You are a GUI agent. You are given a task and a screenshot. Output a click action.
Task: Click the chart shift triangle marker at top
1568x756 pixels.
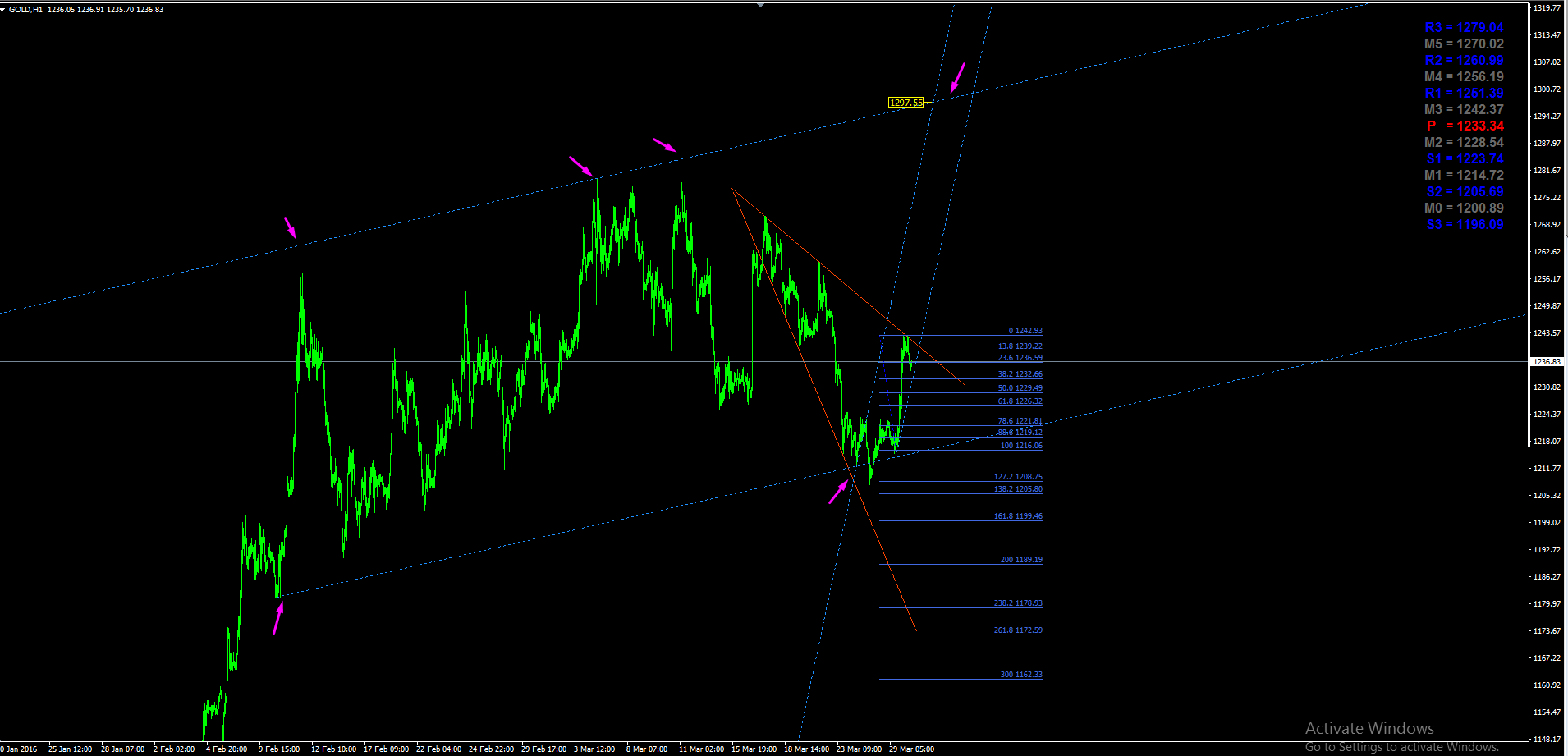(x=761, y=5)
